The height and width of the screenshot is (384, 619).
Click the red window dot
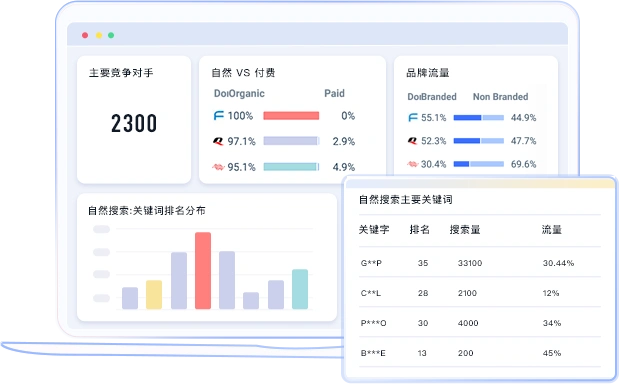tap(85, 35)
